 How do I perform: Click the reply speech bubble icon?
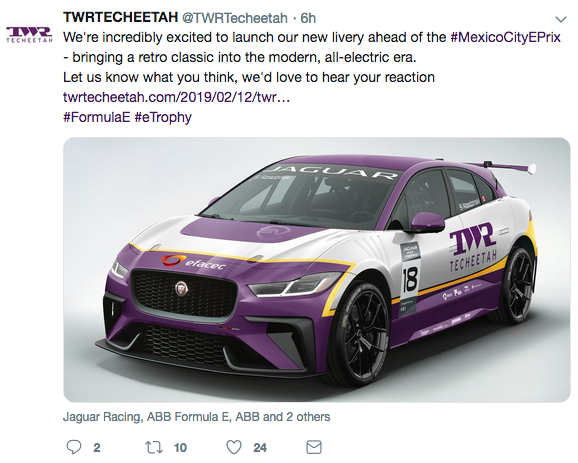point(74,447)
